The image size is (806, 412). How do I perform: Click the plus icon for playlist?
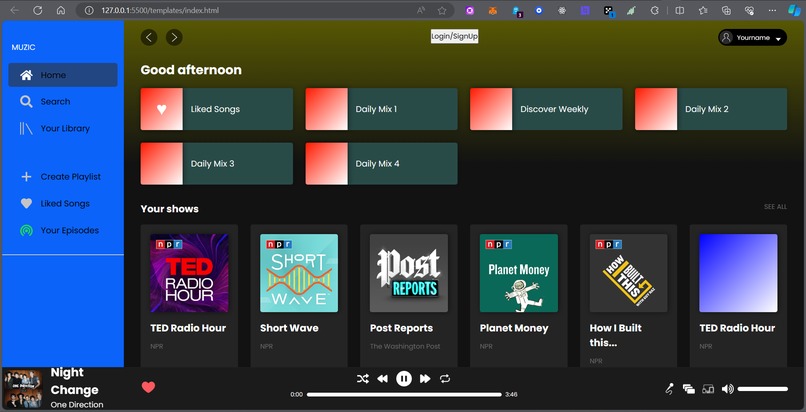[26, 177]
